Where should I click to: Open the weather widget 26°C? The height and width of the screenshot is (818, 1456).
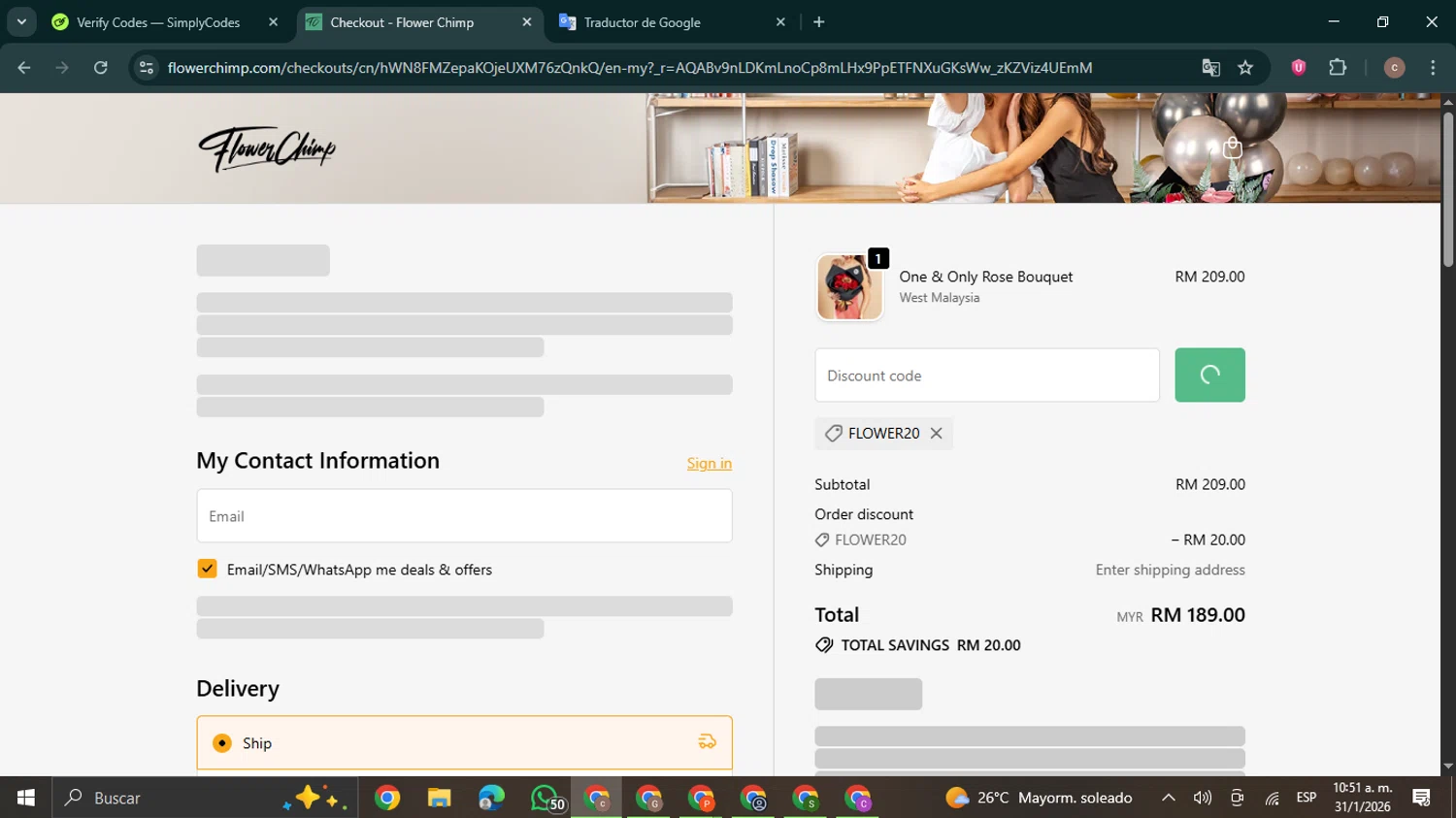1039,798
